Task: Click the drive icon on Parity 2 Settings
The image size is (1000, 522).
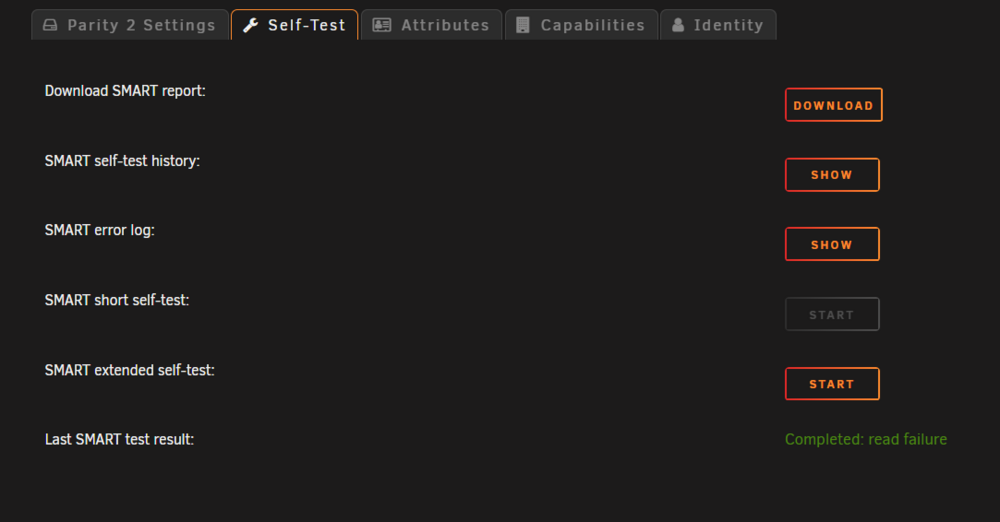Action: tap(50, 25)
